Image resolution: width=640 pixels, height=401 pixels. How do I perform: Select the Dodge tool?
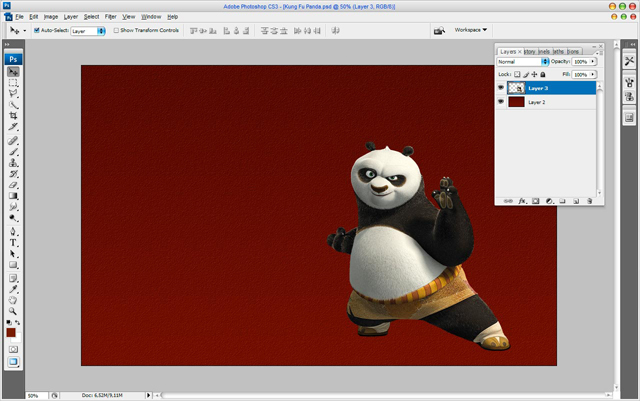13,218
